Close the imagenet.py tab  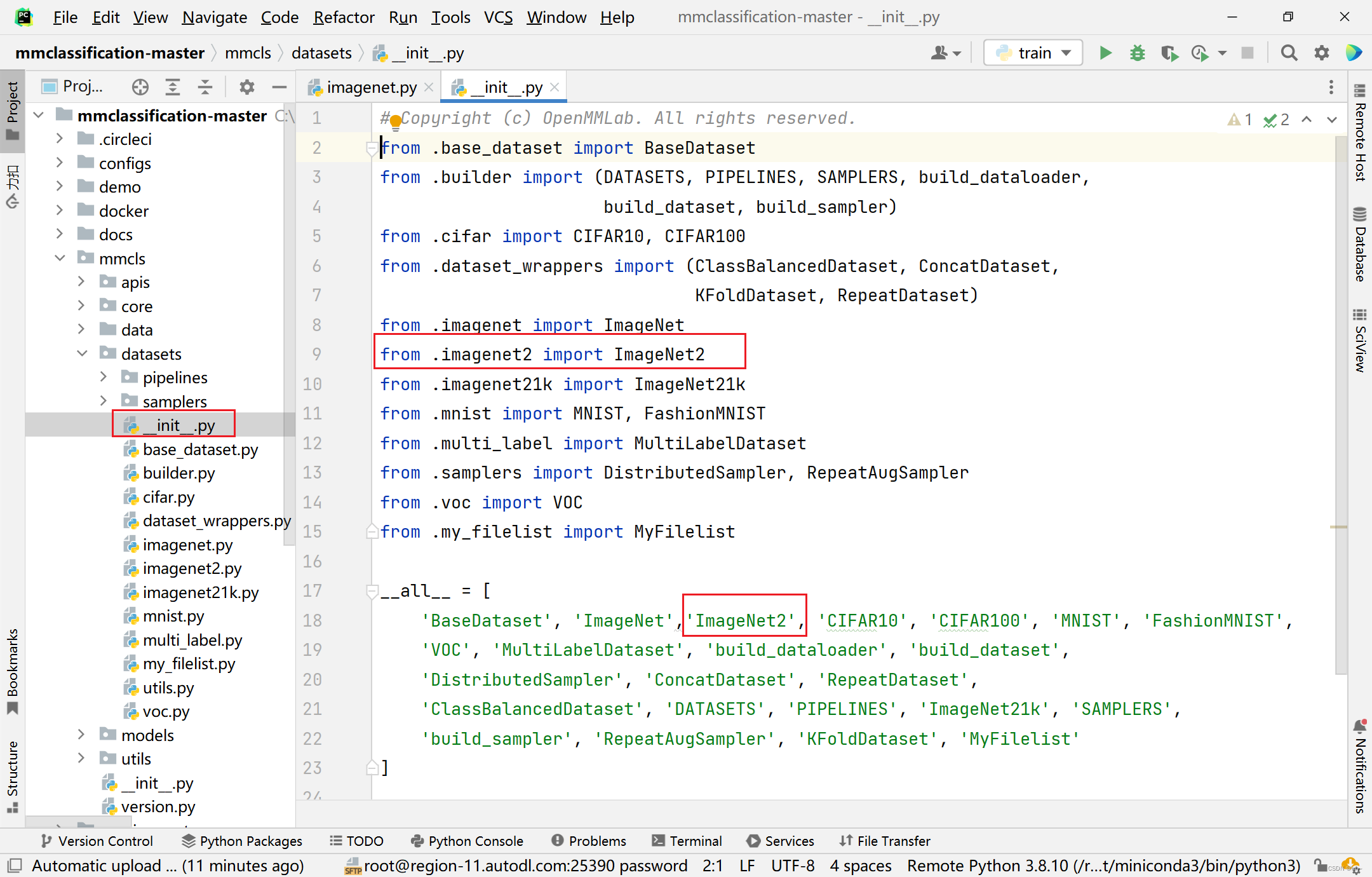pyautogui.click(x=429, y=87)
